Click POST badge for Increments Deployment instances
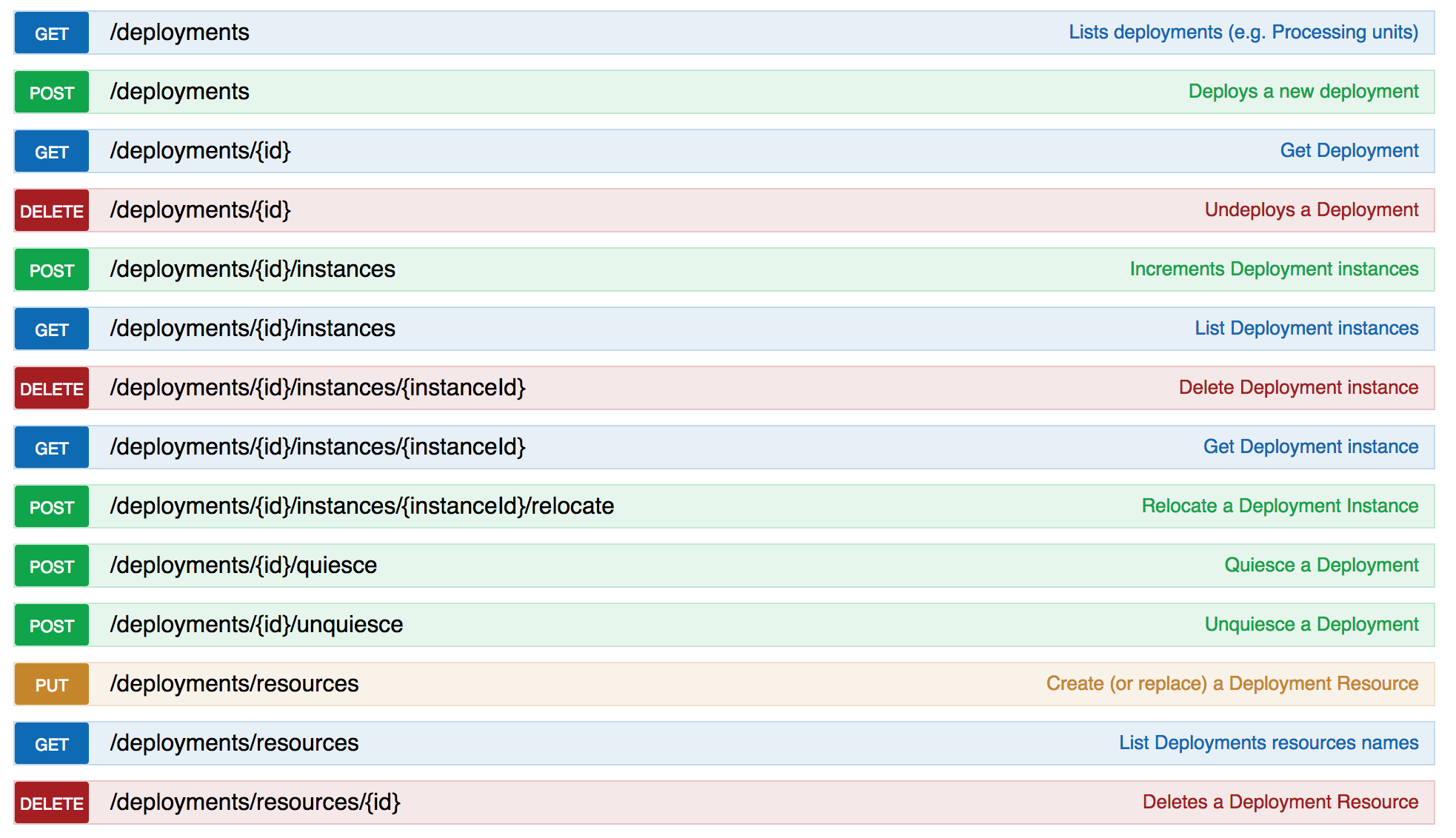The width and height of the screenshot is (1456, 838). click(52, 269)
